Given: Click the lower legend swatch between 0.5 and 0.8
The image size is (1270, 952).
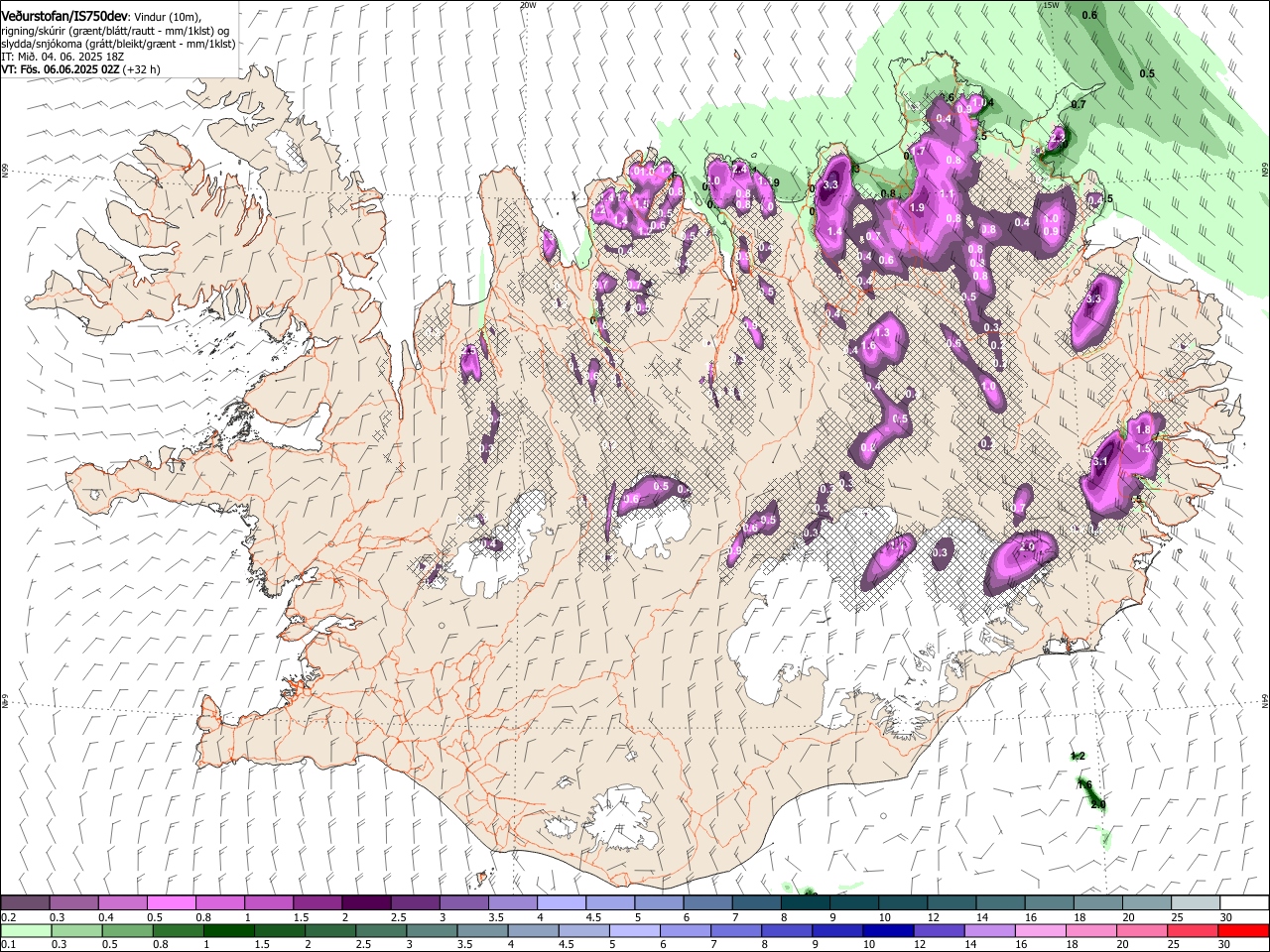Looking at the screenshot, I should [x=127, y=930].
